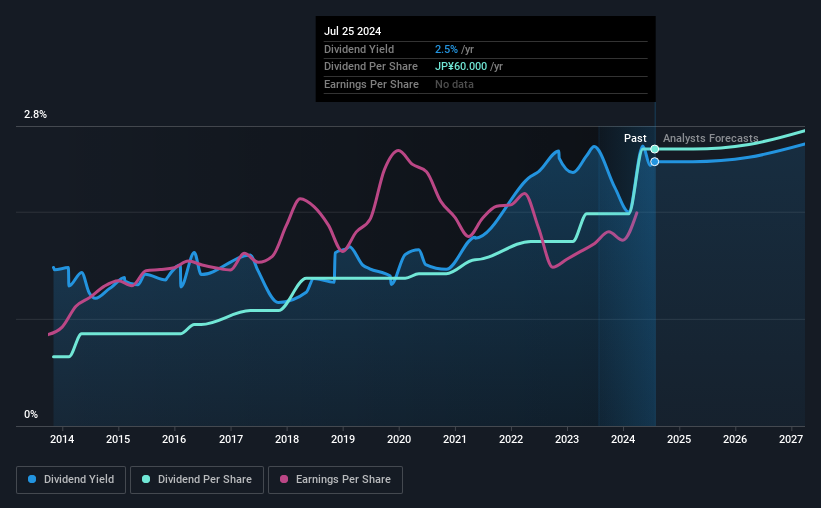Click the Earnings Per Share tooltip row label
The image size is (821, 508).
tap(371, 84)
